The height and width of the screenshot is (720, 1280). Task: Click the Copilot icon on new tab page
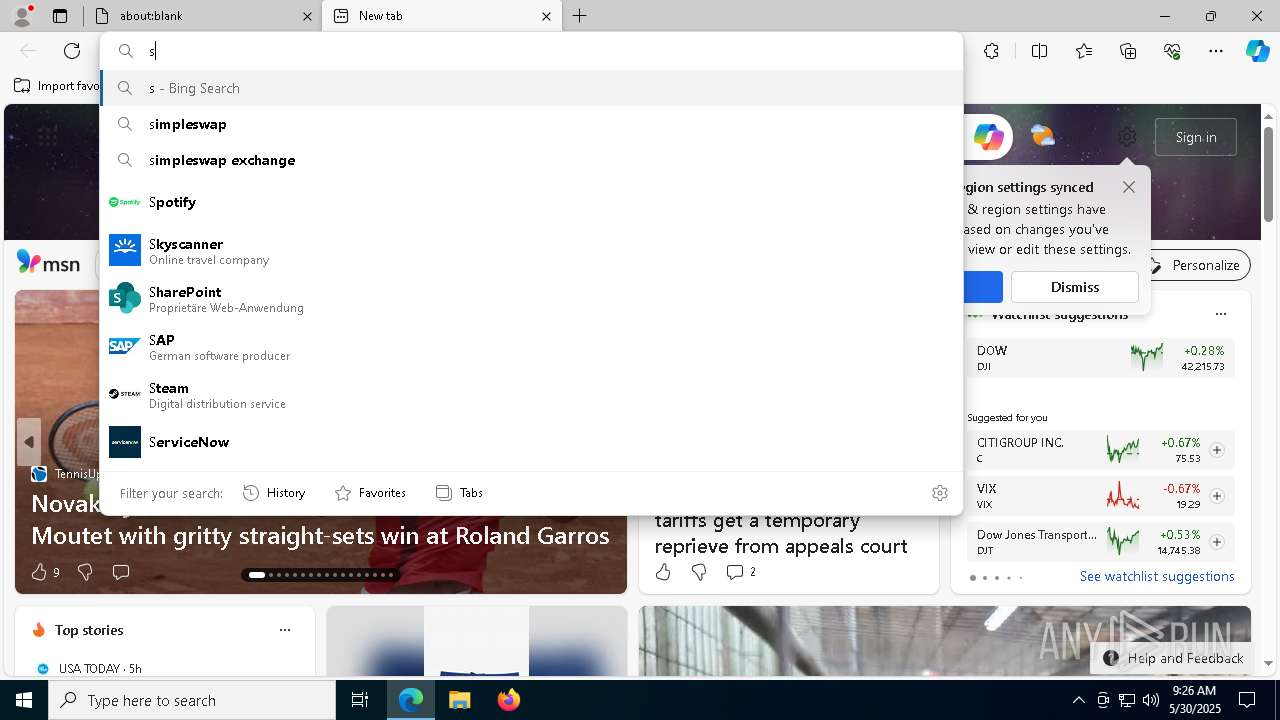988,137
